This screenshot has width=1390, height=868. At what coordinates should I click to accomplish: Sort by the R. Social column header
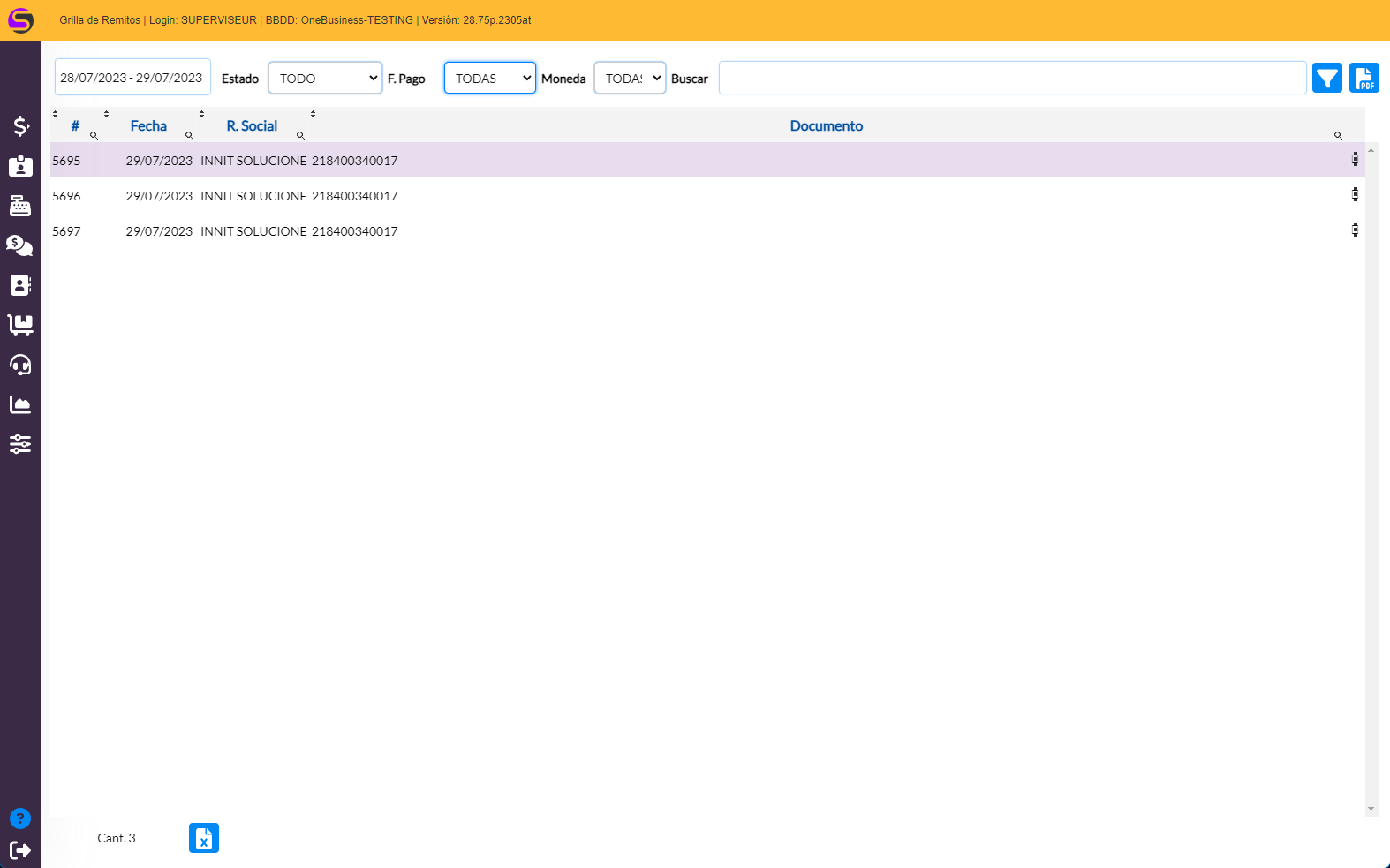click(x=252, y=126)
